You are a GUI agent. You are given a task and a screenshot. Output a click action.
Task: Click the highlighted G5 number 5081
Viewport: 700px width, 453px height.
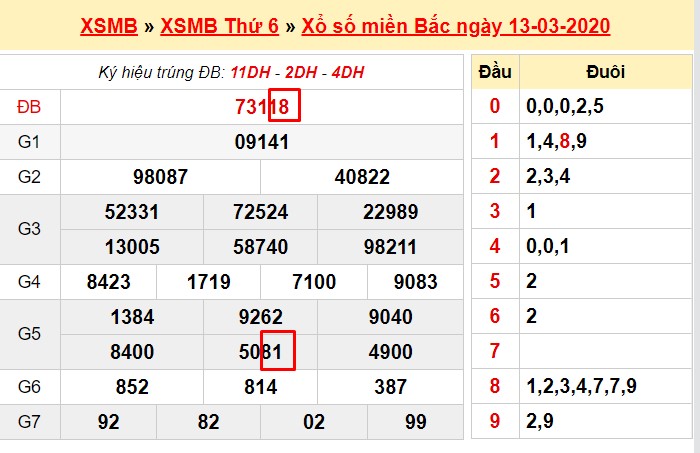[262, 352]
